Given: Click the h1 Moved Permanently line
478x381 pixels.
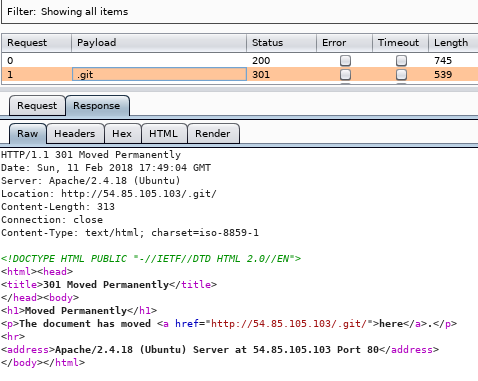Looking at the screenshot, I should [79, 311].
